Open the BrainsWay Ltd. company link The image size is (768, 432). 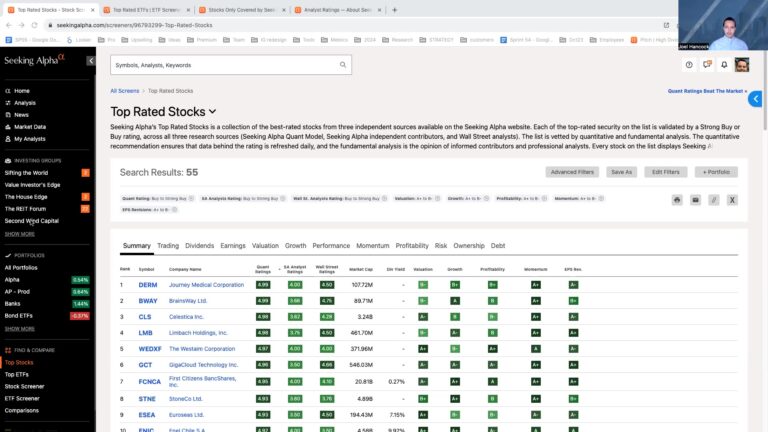(x=188, y=301)
